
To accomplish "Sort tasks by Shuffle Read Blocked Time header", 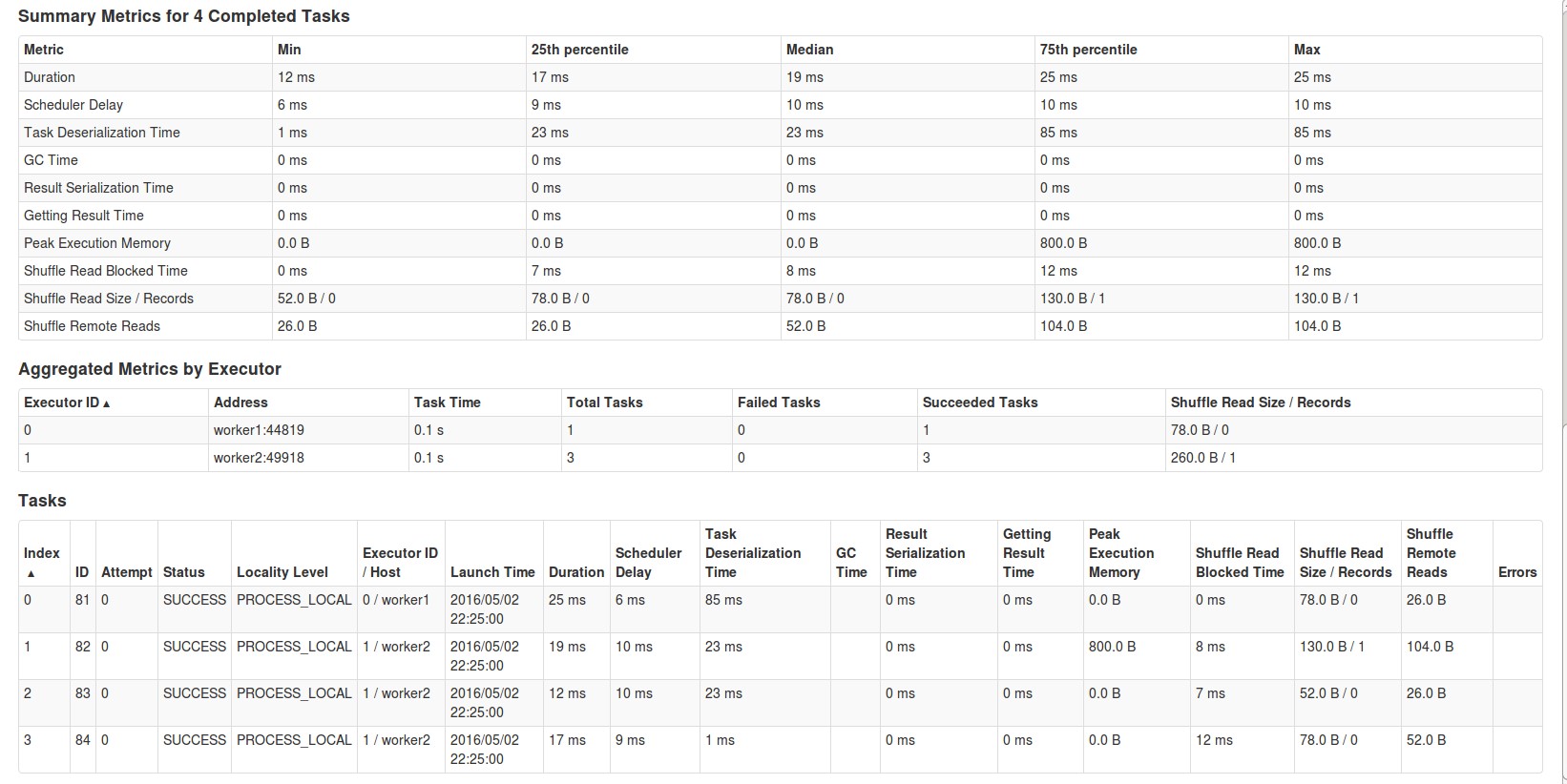I will [x=1240, y=563].
